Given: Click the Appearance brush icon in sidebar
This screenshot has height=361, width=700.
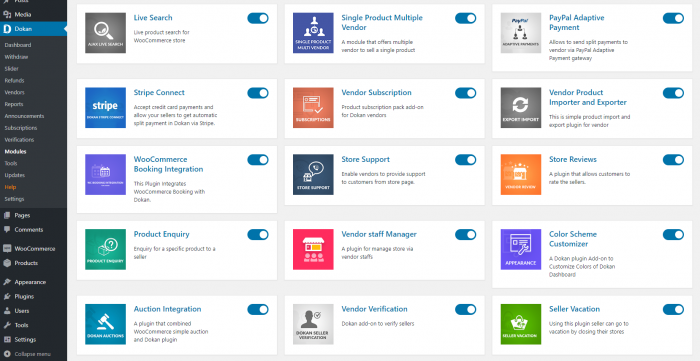Looking at the screenshot, I should (x=7, y=282).
